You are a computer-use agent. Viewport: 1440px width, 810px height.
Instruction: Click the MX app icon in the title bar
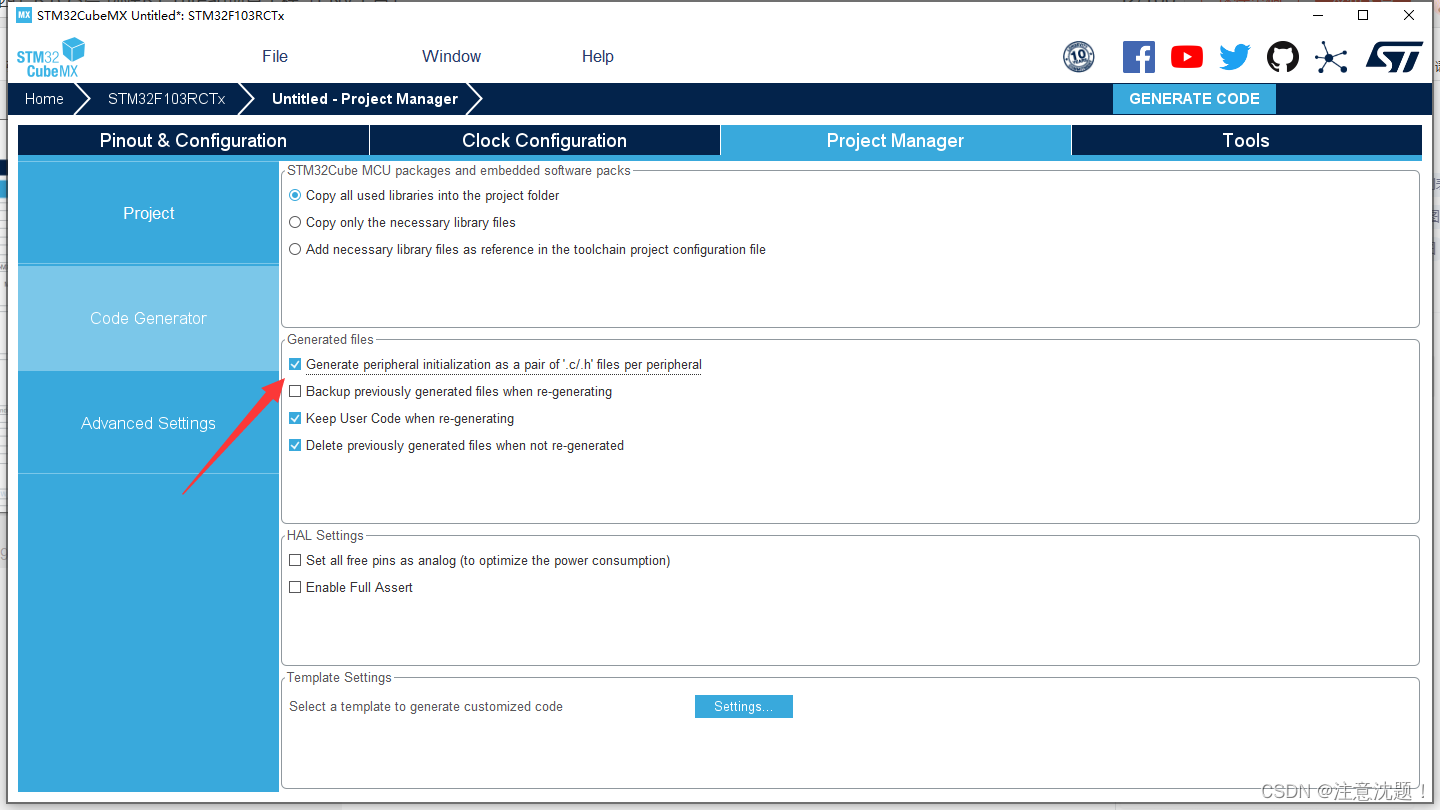(24, 15)
